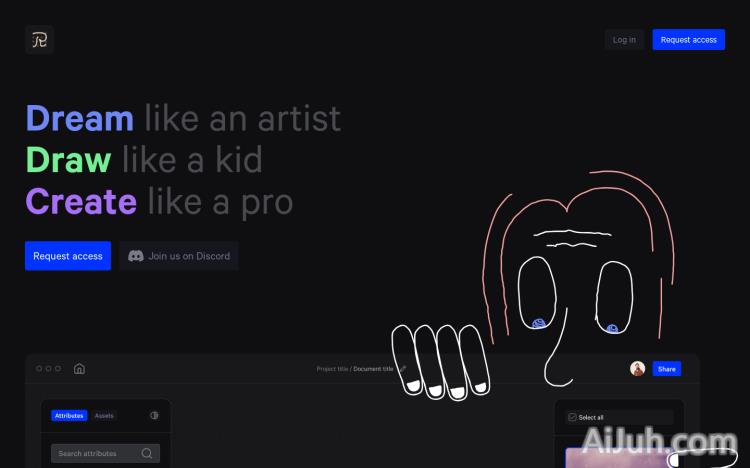Click the blue Request access button in header
750x468 pixels.
tap(688, 40)
